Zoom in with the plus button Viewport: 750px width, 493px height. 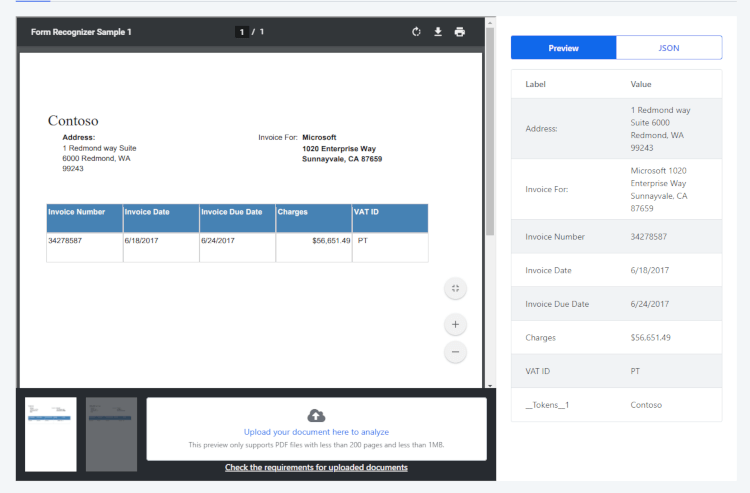click(455, 325)
